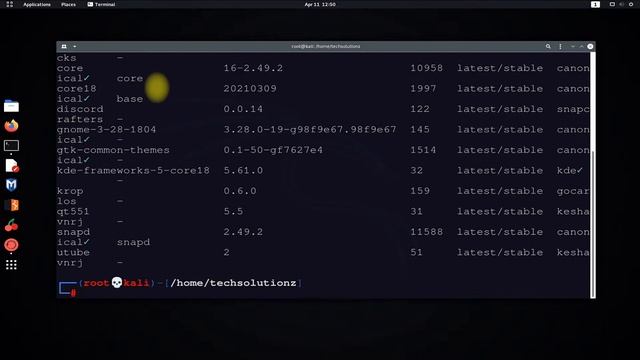Click version '16-2.49.2'

(x=253, y=68)
